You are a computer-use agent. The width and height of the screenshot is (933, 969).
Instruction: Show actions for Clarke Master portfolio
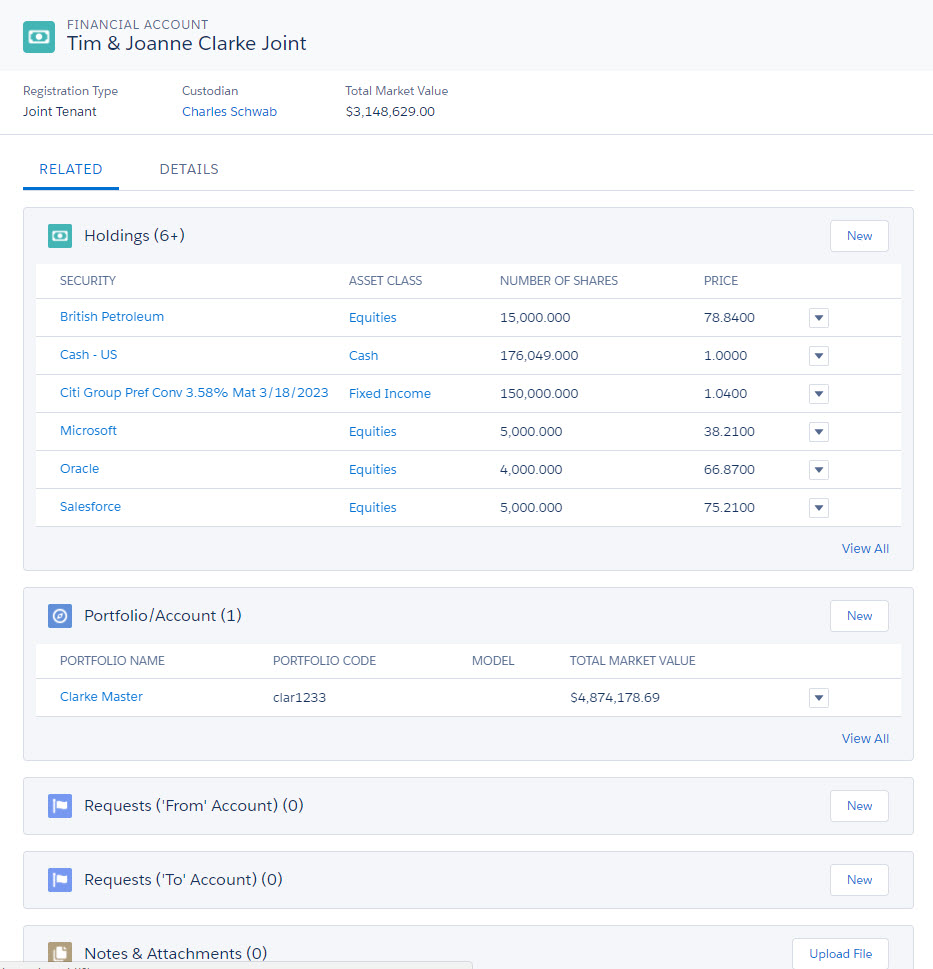818,698
